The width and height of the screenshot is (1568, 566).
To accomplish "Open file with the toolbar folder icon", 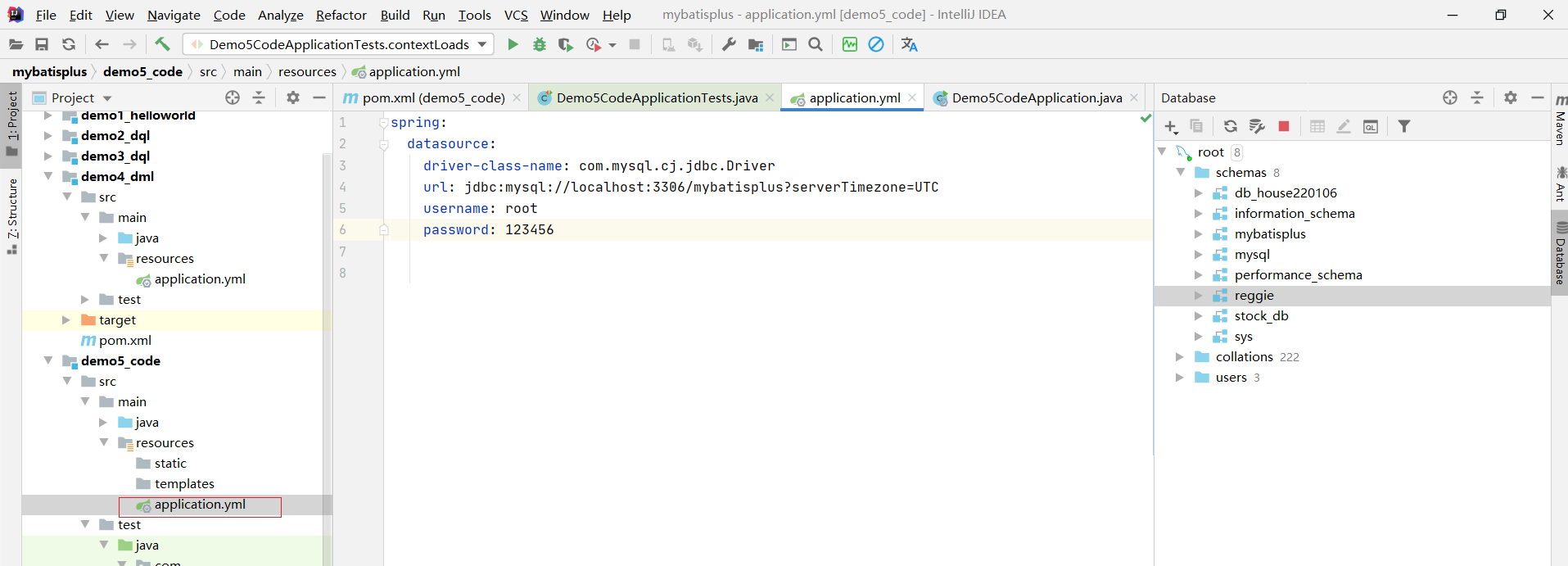I will (16, 44).
